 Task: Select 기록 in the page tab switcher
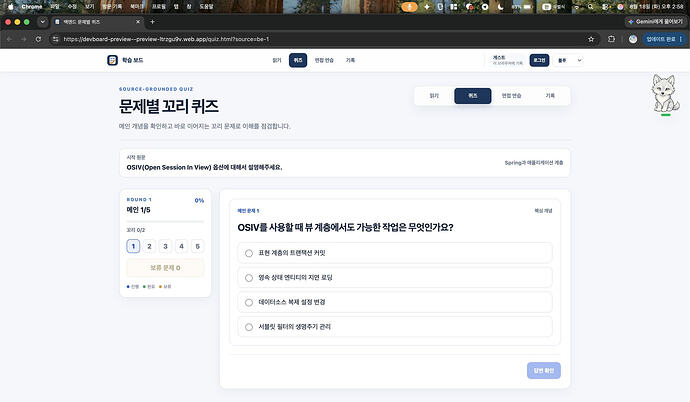550,95
